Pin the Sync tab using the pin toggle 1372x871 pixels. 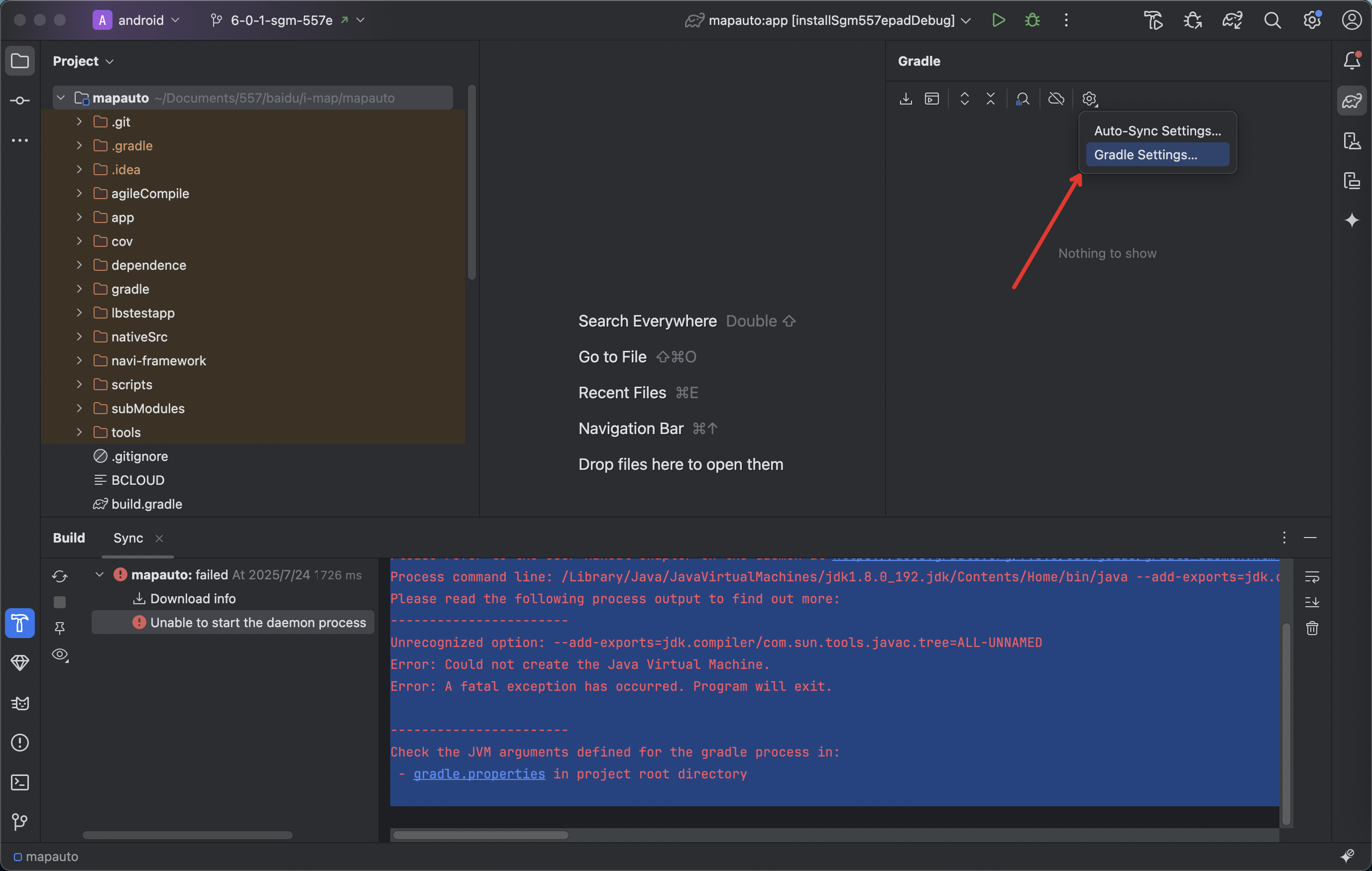click(x=60, y=628)
